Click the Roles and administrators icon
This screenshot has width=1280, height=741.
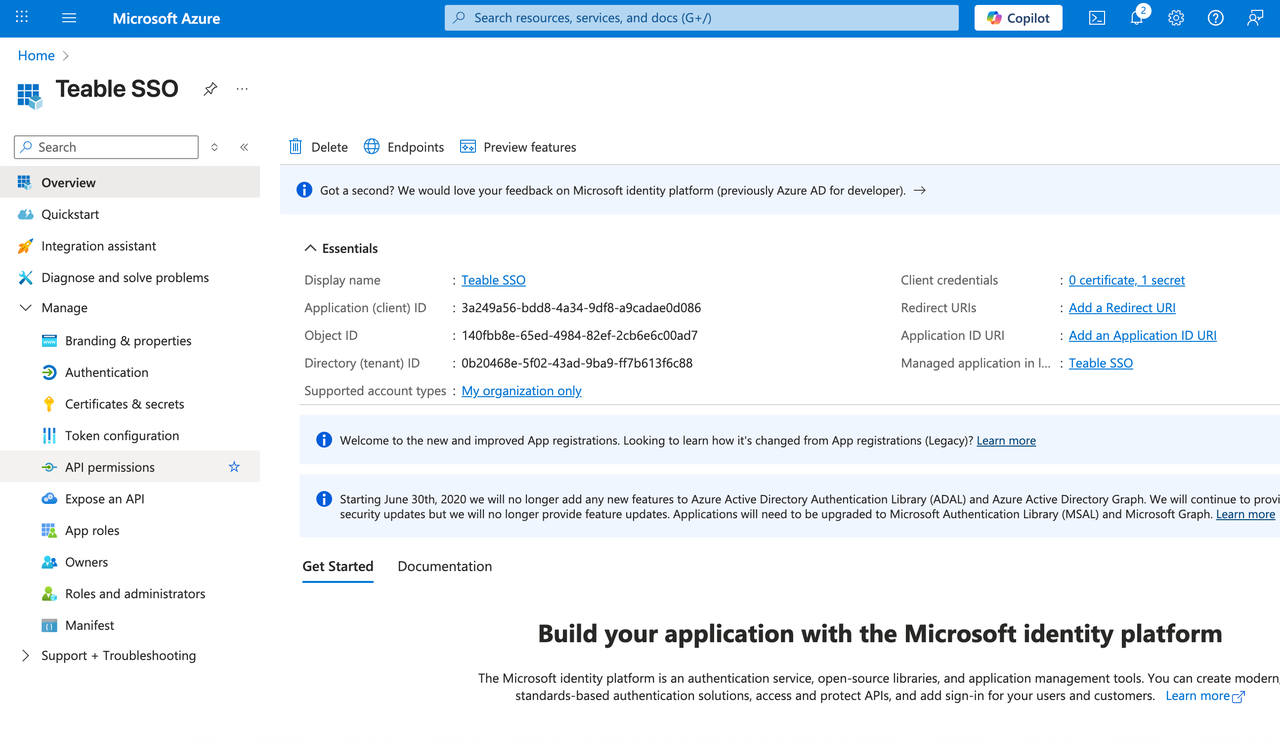pos(49,594)
